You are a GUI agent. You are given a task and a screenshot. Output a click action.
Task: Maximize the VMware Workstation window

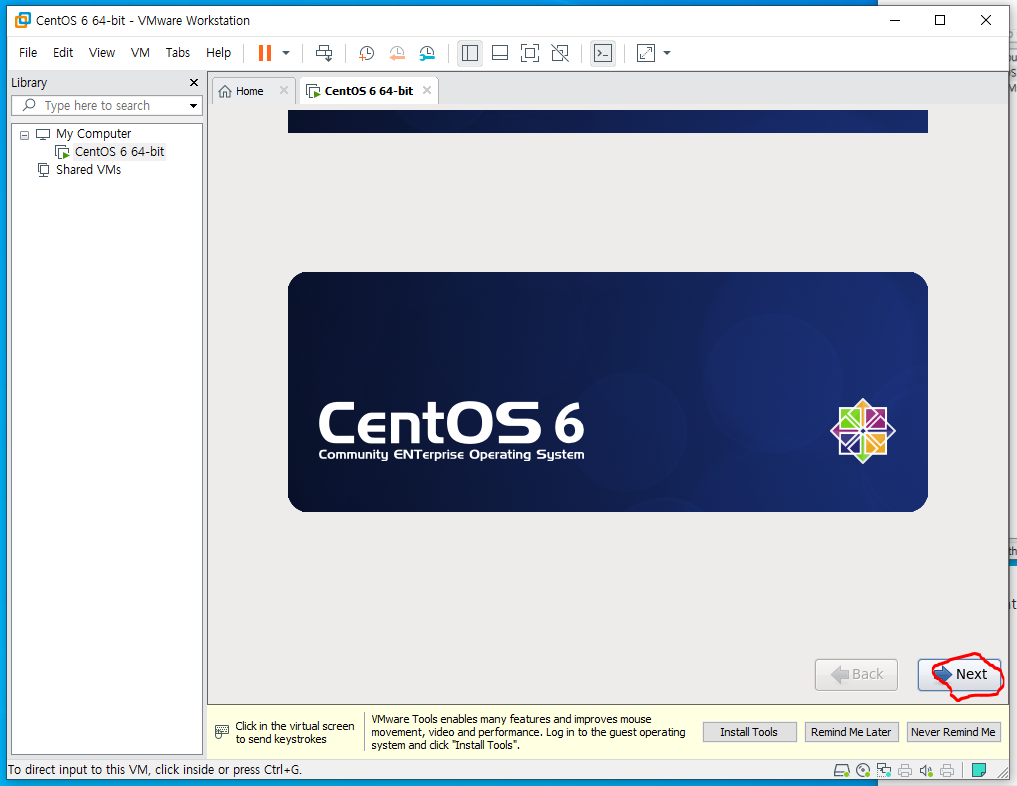click(x=940, y=20)
